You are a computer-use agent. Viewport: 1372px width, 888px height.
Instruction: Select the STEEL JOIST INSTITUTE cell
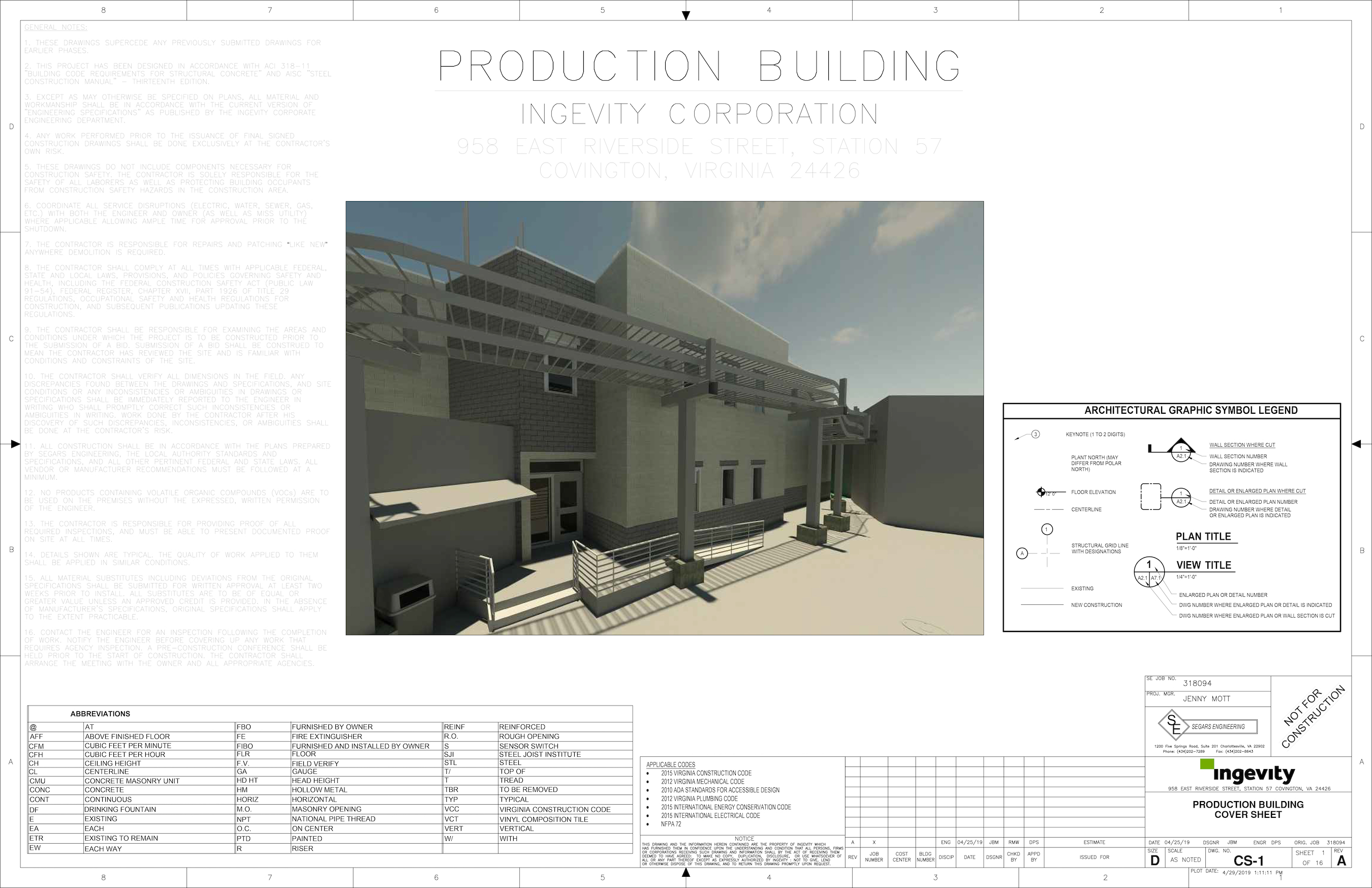[565, 754]
